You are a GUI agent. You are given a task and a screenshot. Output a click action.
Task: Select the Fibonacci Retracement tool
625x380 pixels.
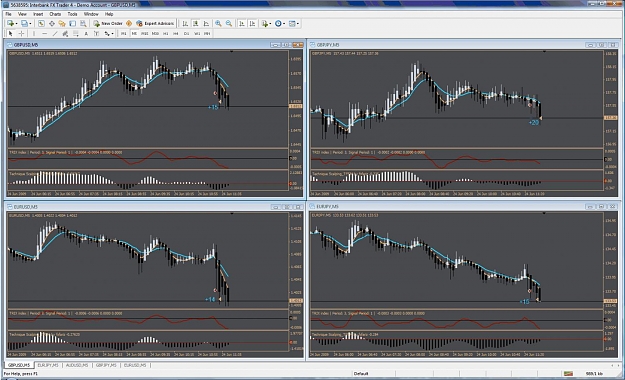pyautogui.click(x=75, y=33)
